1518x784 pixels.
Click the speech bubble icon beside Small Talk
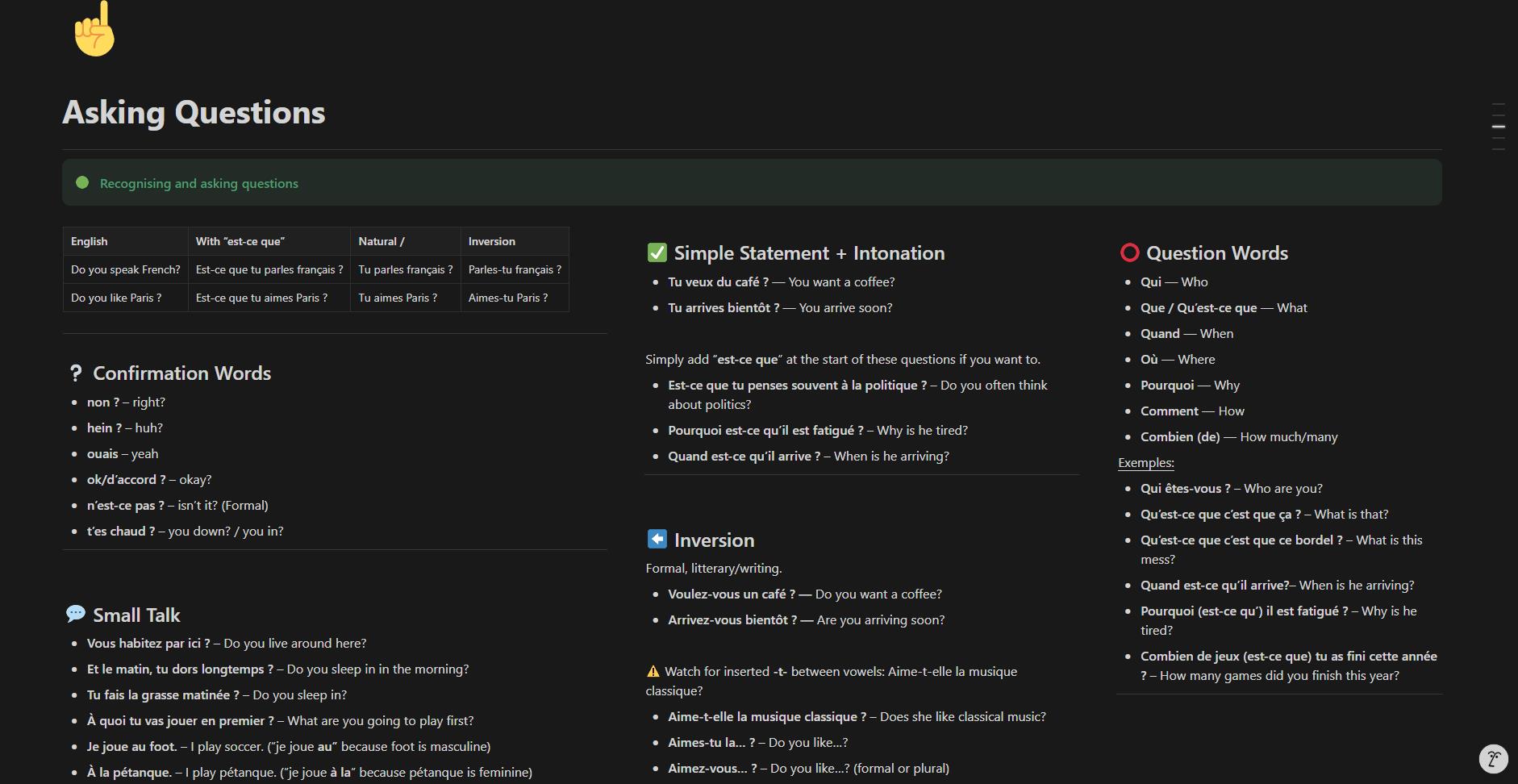pos(76,615)
